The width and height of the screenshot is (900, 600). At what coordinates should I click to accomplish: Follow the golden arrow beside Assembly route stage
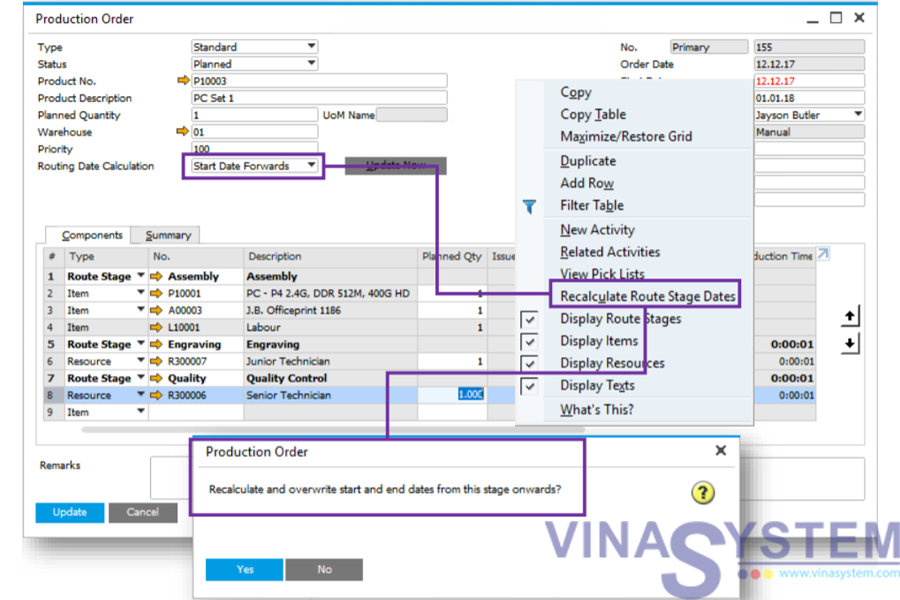pos(156,276)
